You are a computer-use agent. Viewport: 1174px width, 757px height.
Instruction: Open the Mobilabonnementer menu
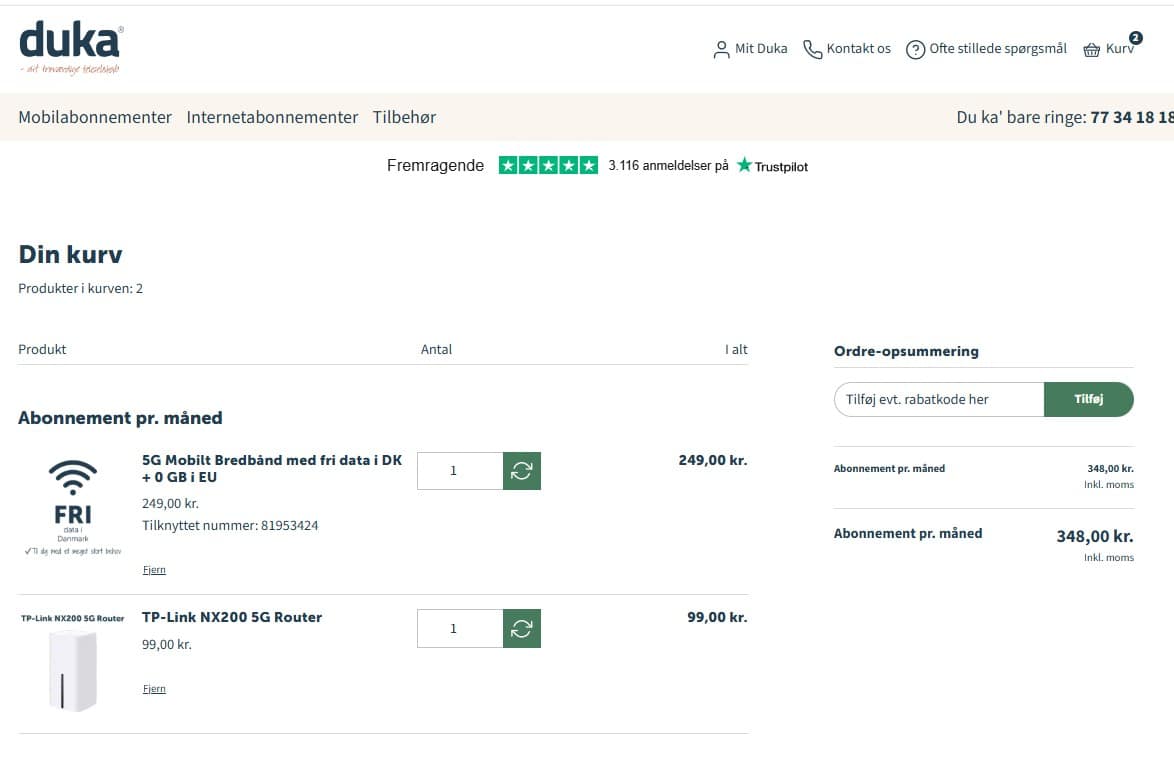[x=95, y=117]
